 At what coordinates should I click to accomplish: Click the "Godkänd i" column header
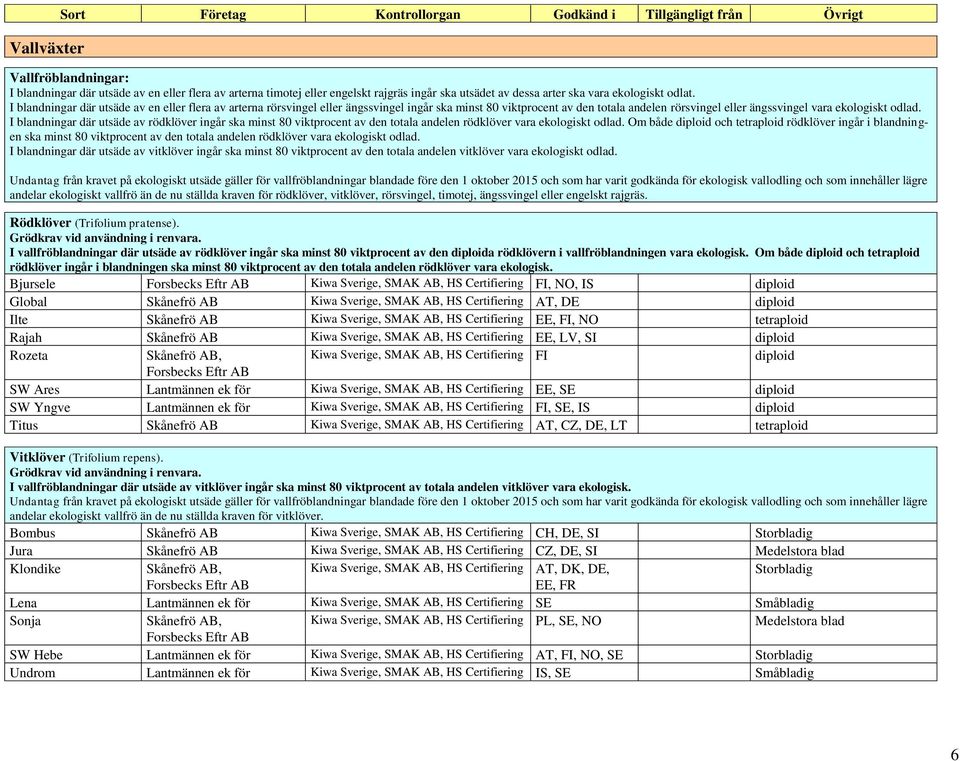(584, 14)
